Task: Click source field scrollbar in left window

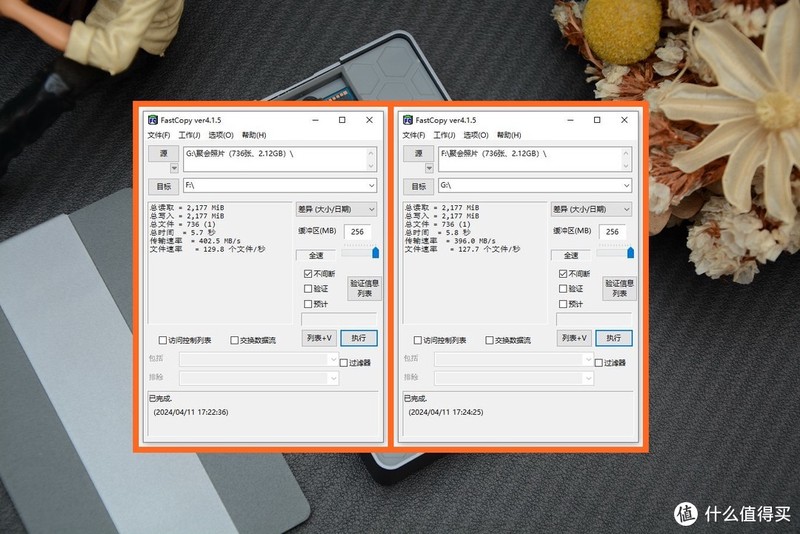Action: coord(371,159)
